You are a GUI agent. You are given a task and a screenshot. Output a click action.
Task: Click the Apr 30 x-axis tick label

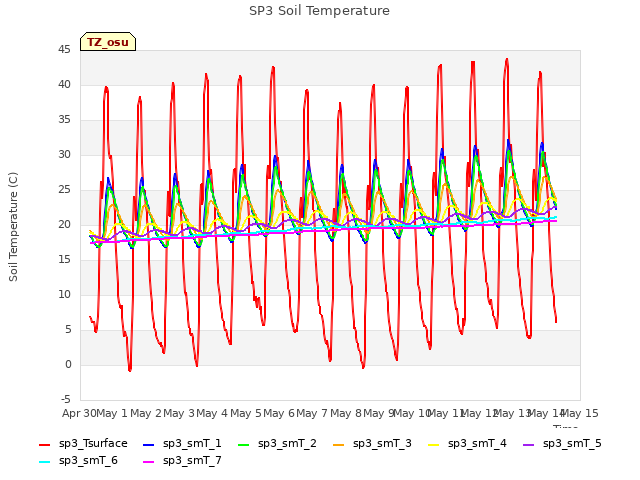pos(79,413)
